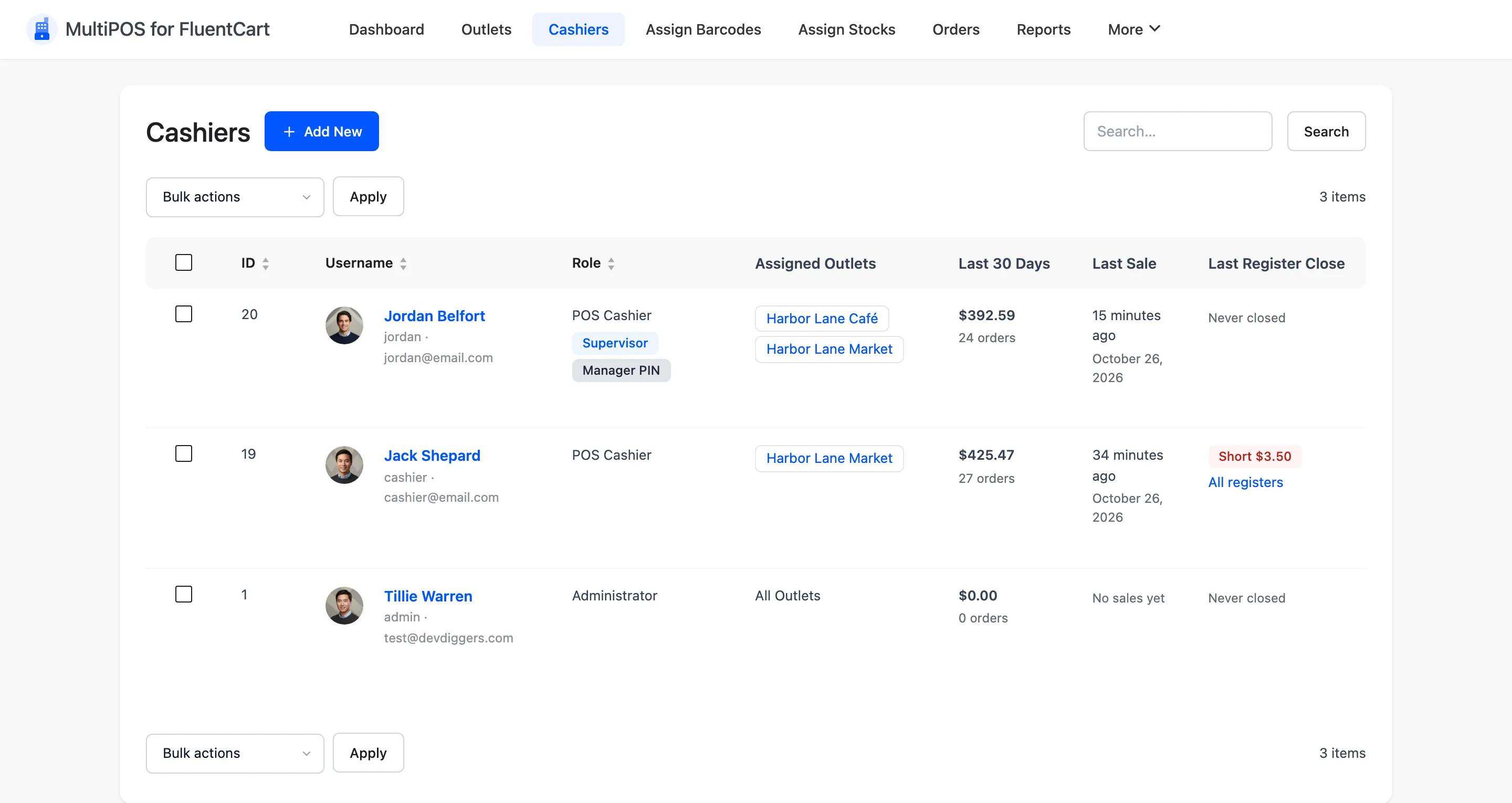Viewport: 1512px width, 803px height.
Task: Click Harbor Lane Market tag in Jordan's row
Action: (x=829, y=349)
